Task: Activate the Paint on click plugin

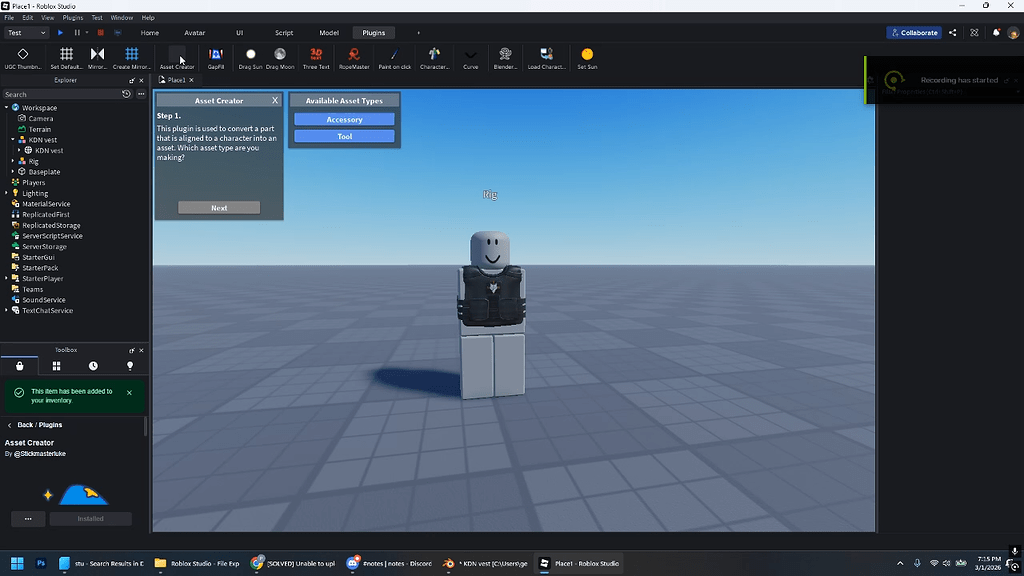Action: 394,57
